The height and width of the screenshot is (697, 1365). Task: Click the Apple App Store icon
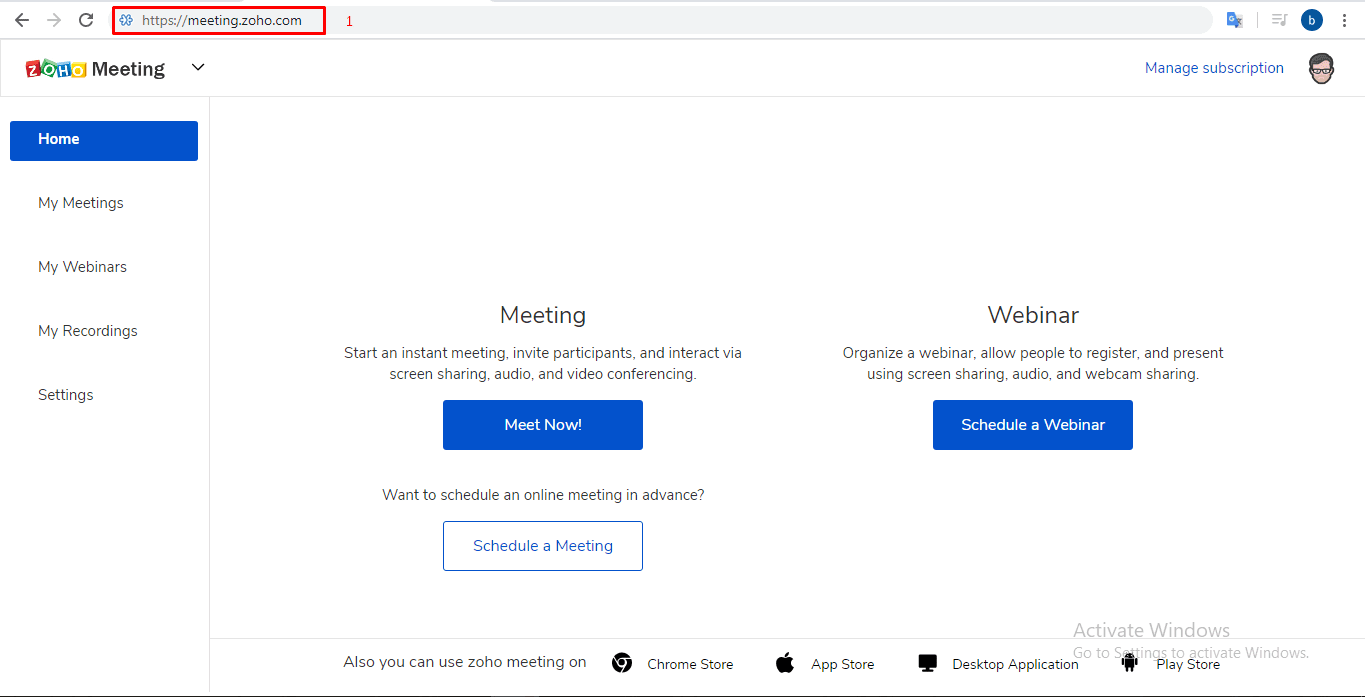785,663
